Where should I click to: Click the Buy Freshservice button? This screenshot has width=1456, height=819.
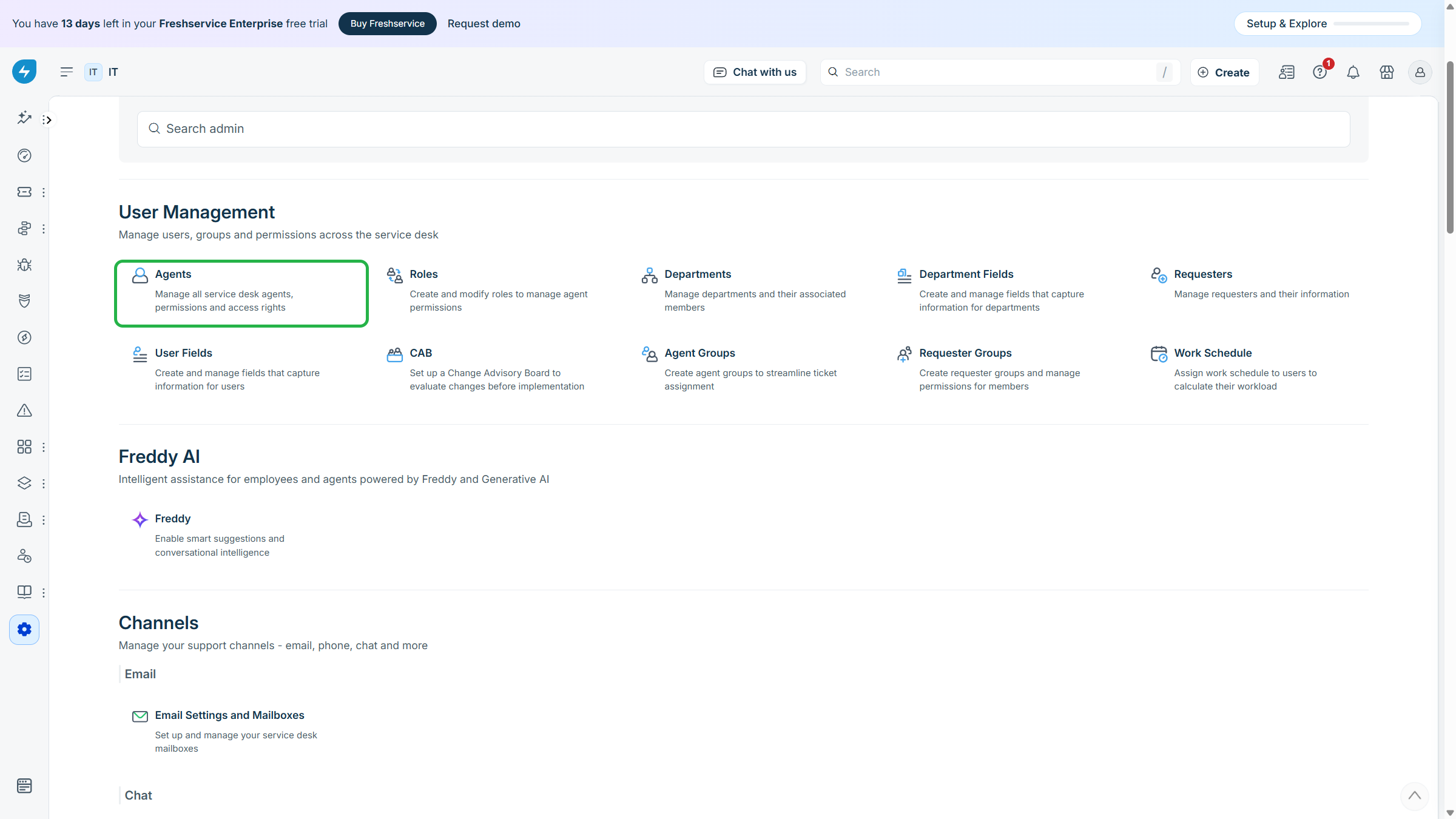387,24
